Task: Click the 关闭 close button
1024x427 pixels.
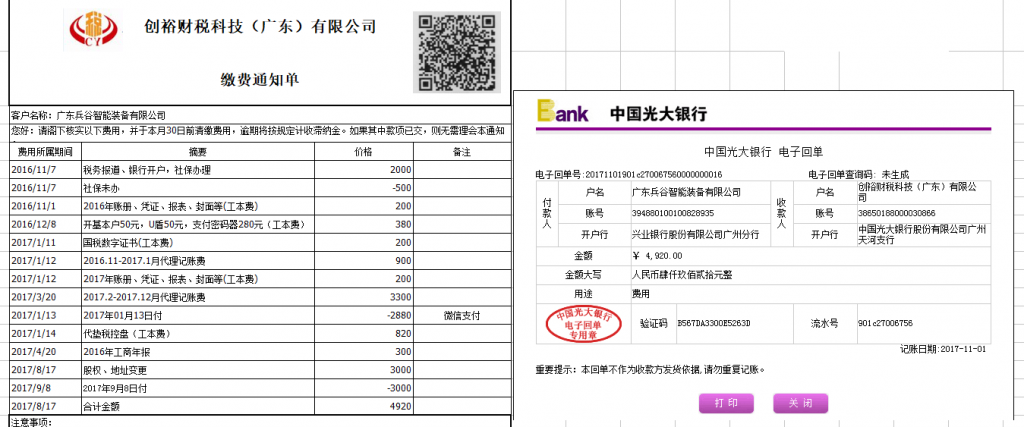Action: coord(801,403)
